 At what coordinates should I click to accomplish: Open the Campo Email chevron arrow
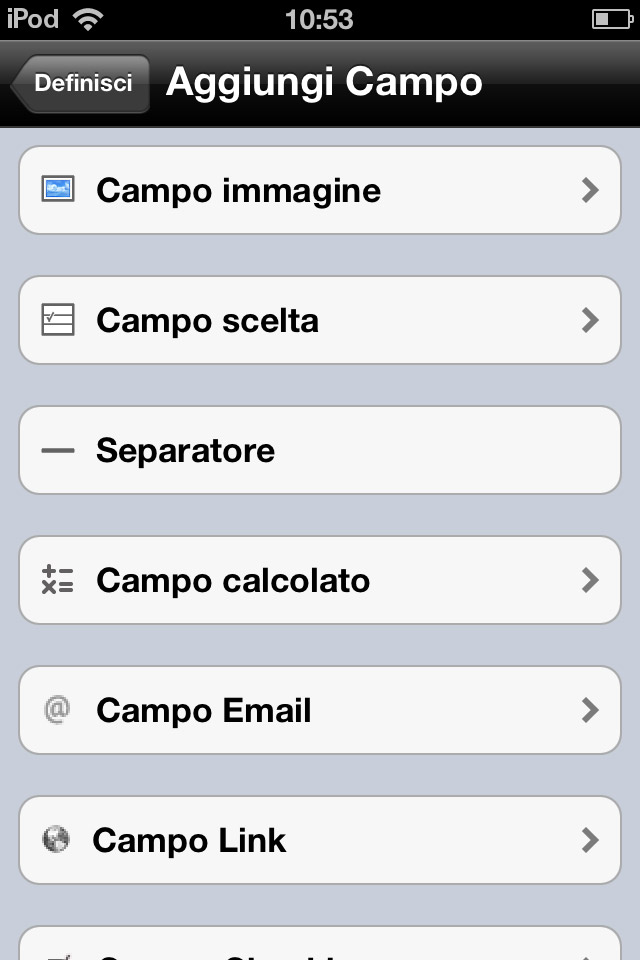tap(590, 710)
